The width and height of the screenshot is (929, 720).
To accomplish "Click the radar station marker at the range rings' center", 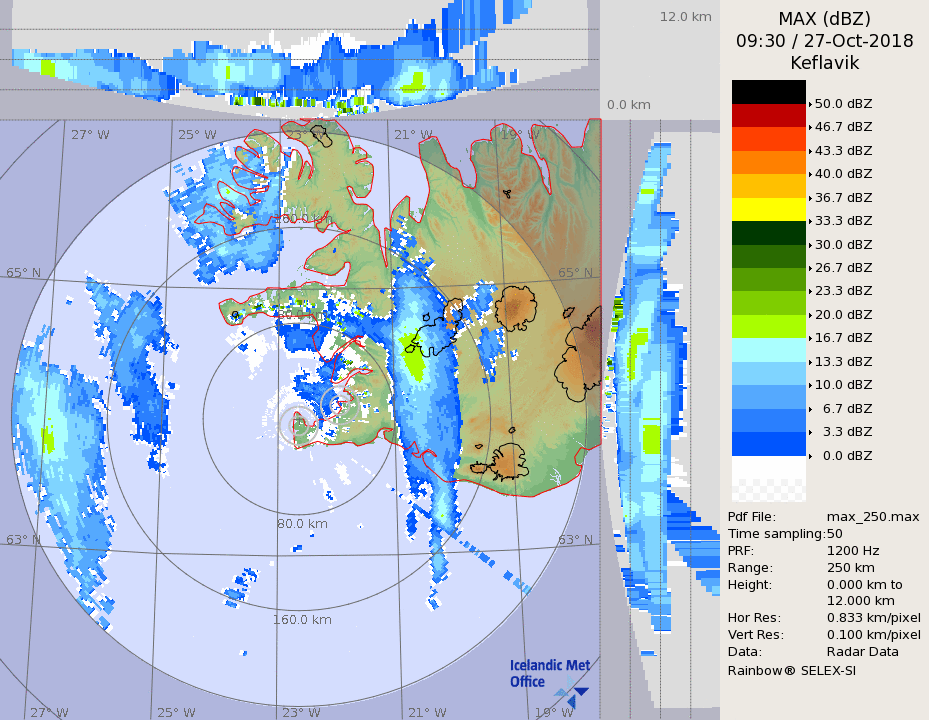I will tap(296, 424).
